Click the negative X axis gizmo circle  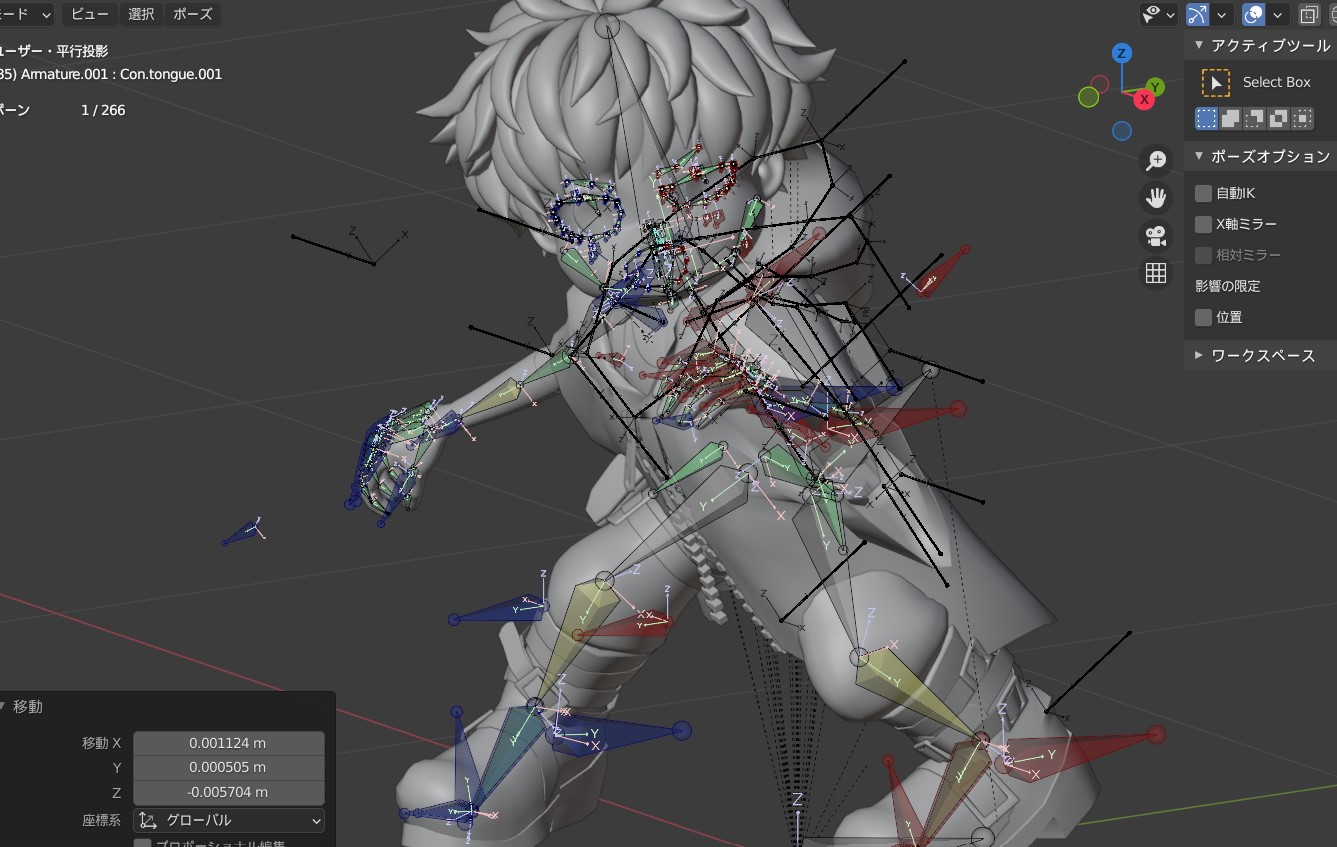tap(1100, 83)
